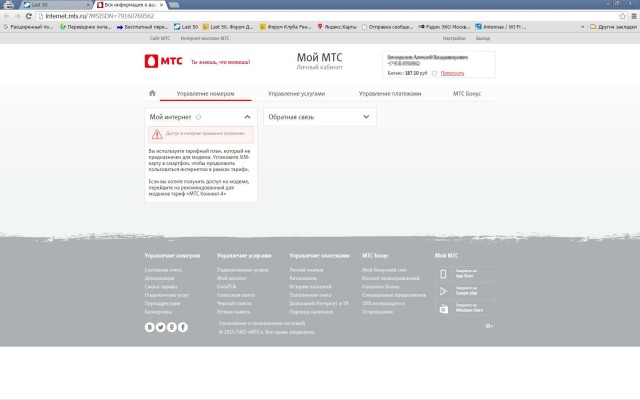Click footer Мой МТС heading
This screenshot has width=640, height=400.
[446, 256]
